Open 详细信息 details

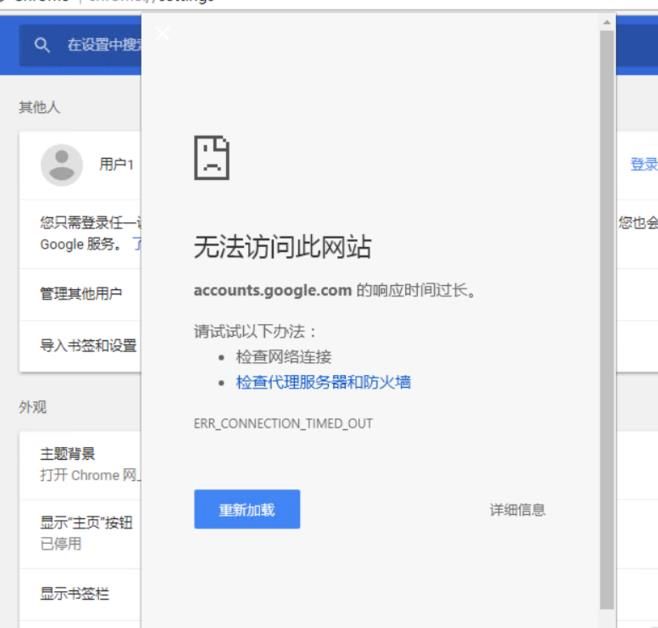517,510
